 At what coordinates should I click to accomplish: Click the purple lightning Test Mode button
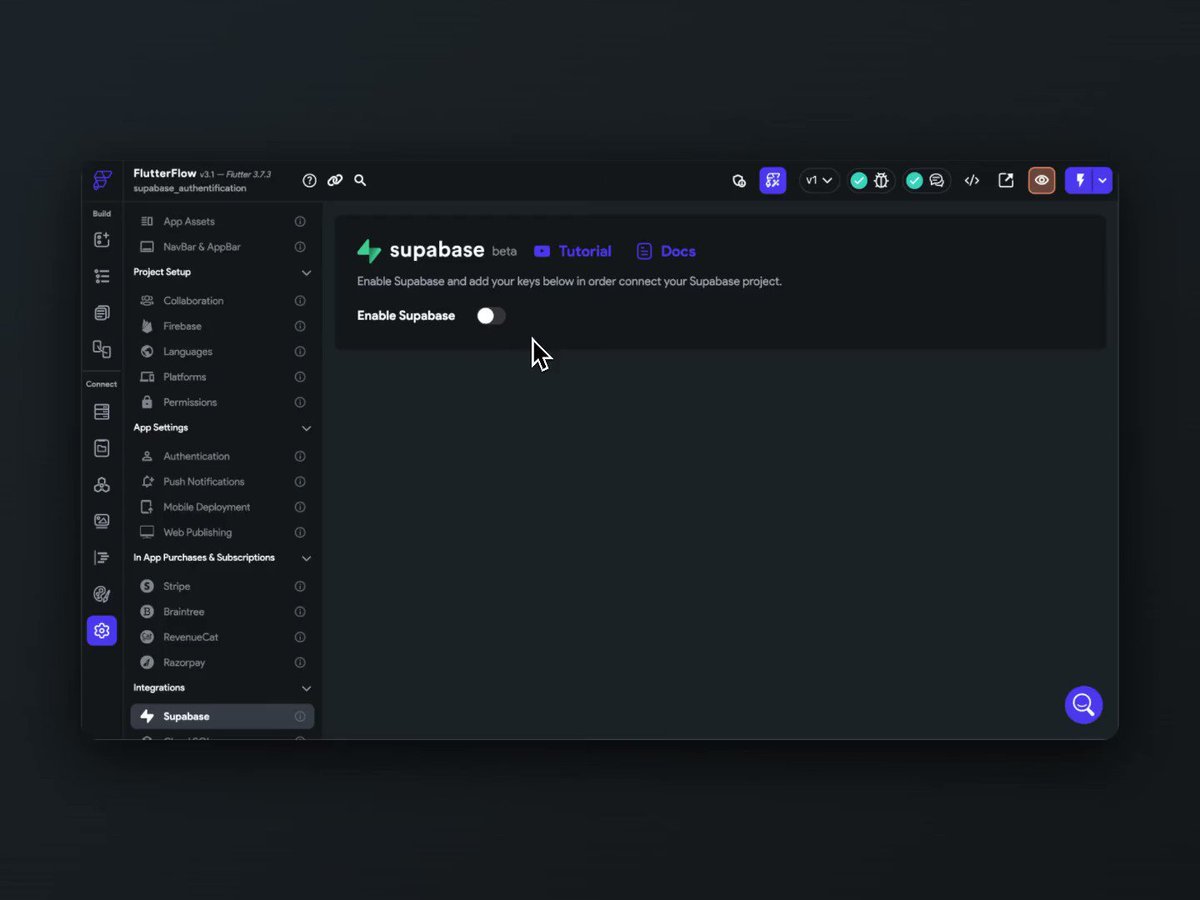pos(1080,181)
